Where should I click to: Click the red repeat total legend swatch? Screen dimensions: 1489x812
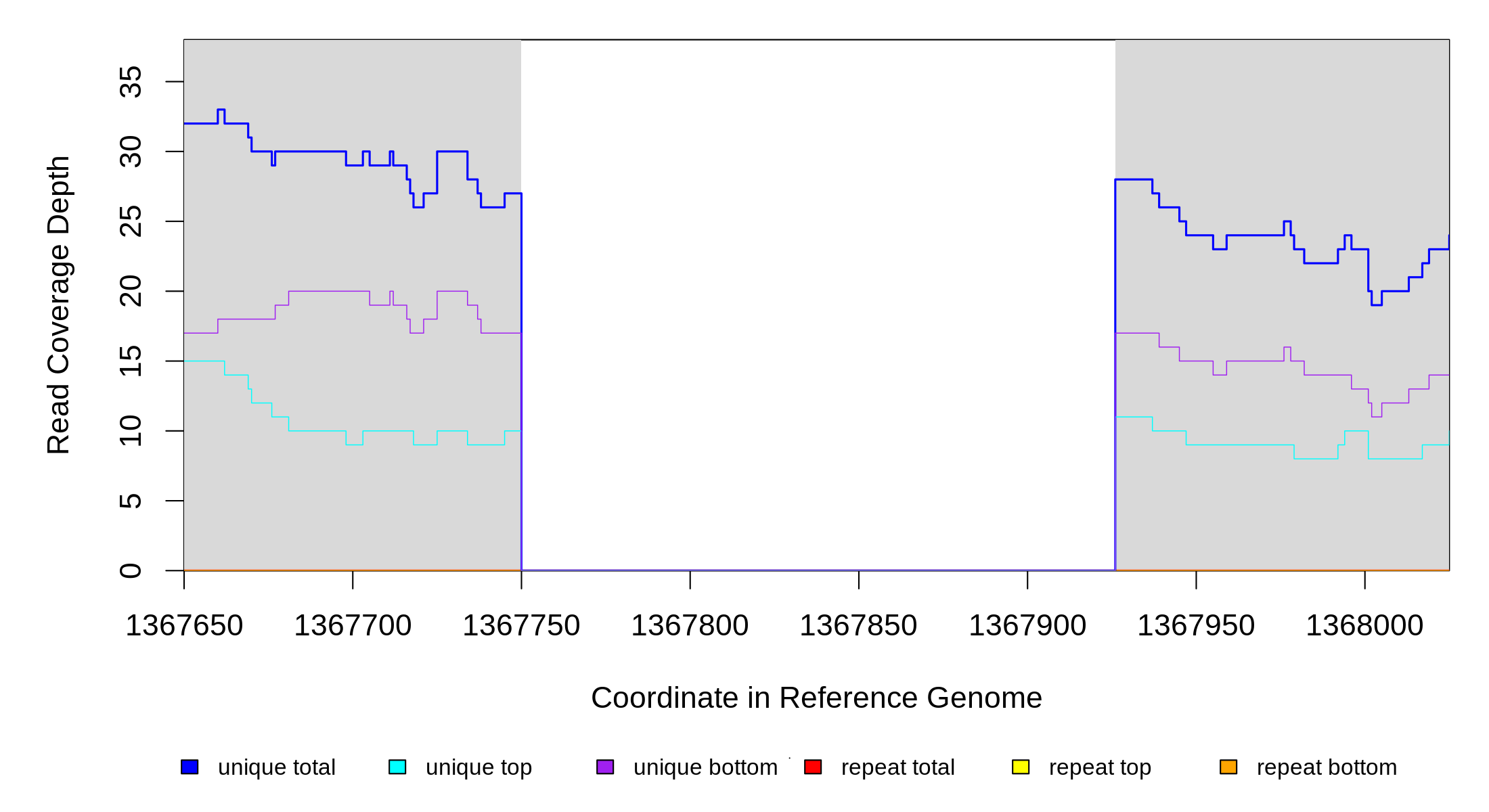pos(813,767)
